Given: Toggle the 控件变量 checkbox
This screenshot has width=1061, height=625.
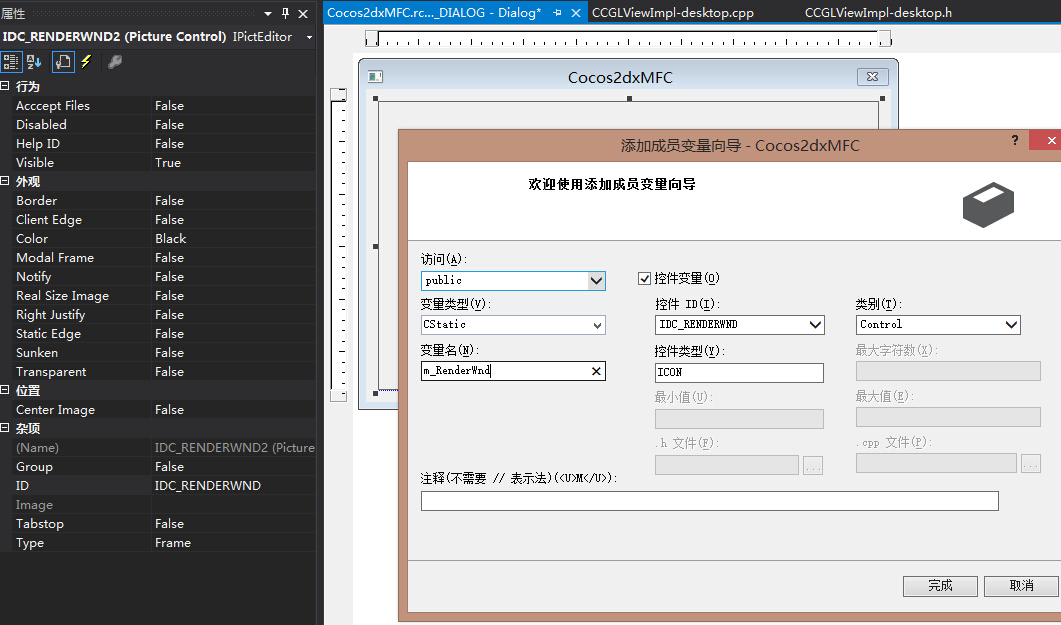Looking at the screenshot, I should coord(644,278).
